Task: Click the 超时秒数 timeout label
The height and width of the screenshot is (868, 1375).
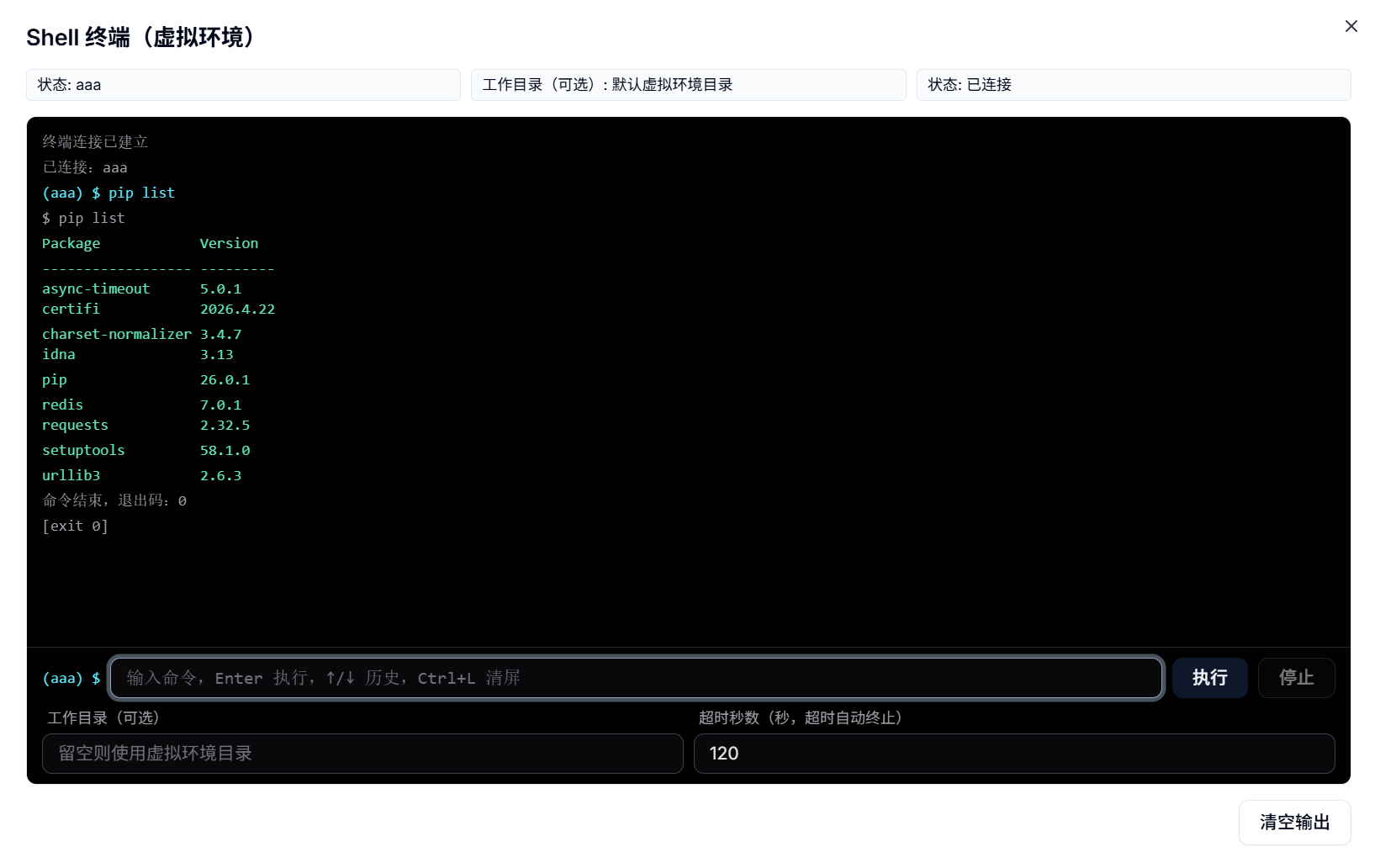Action: coord(801,717)
